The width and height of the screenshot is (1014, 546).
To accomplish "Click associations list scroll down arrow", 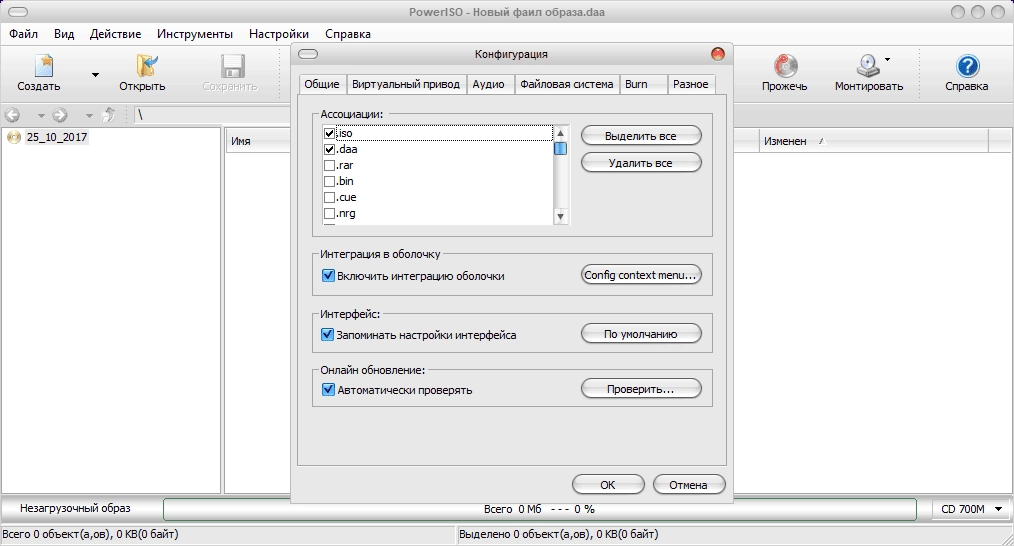I will 561,217.
